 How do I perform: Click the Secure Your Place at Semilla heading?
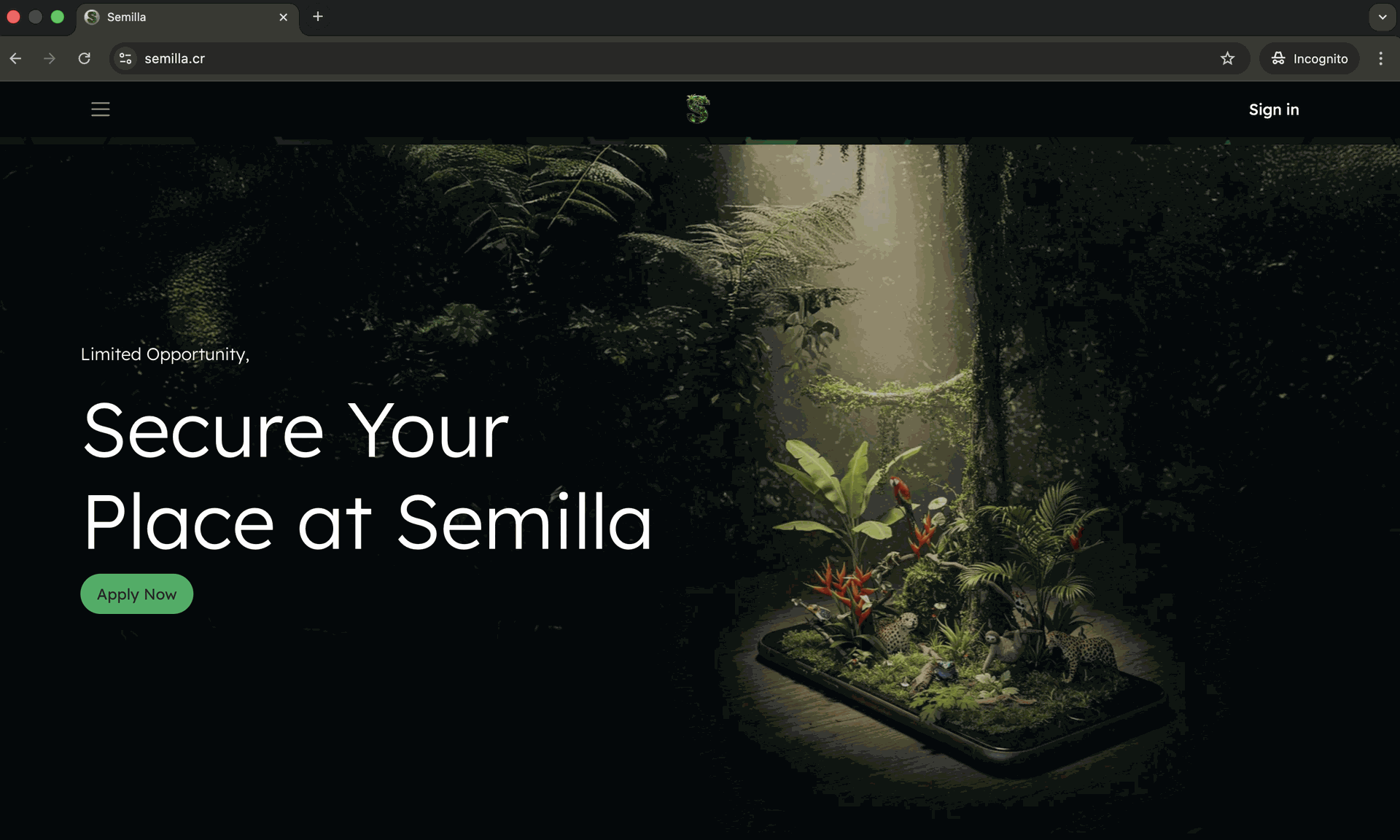pos(367,476)
